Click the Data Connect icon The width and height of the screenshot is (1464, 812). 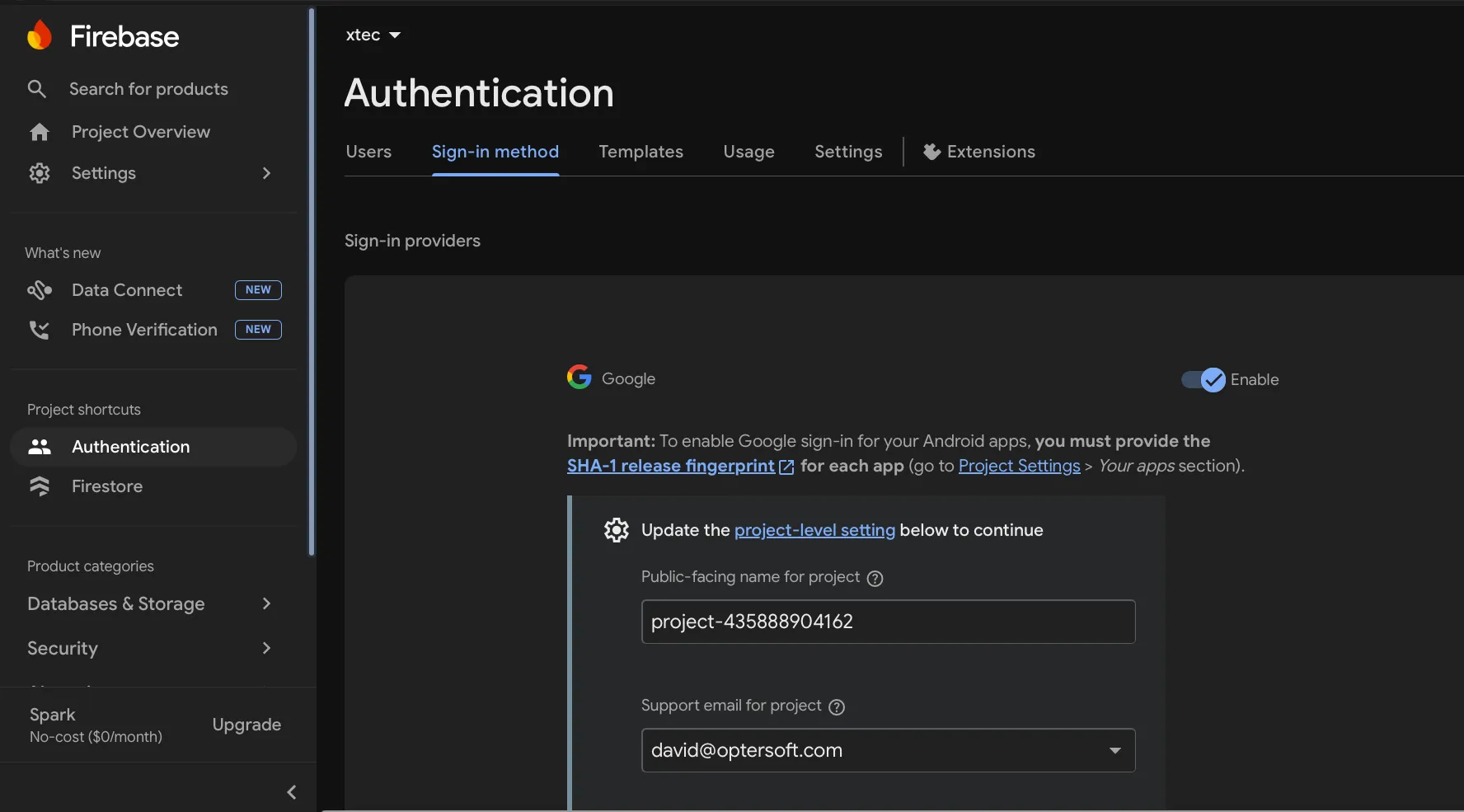[x=39, y=290]
